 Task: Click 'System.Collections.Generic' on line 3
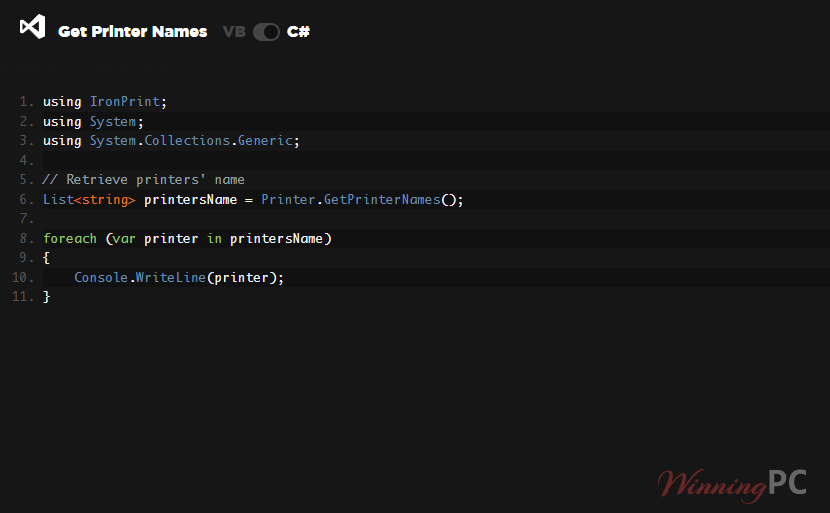[191, 141]
